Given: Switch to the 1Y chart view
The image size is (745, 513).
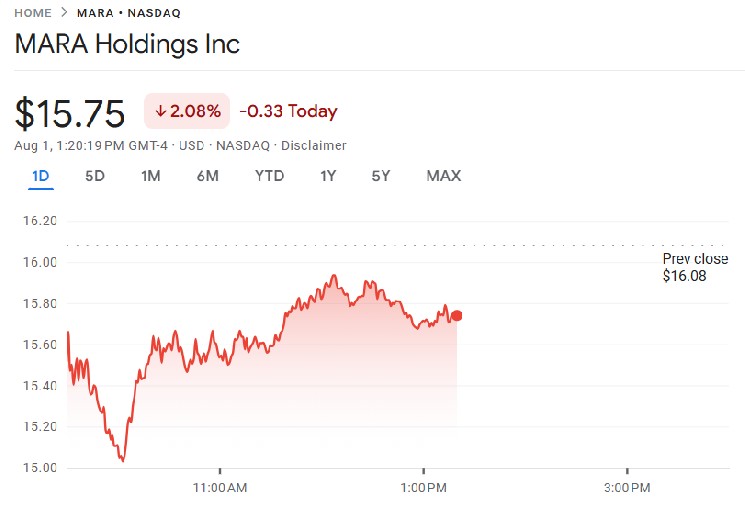Looking at the screenshot, I should [x=328, y=176].
